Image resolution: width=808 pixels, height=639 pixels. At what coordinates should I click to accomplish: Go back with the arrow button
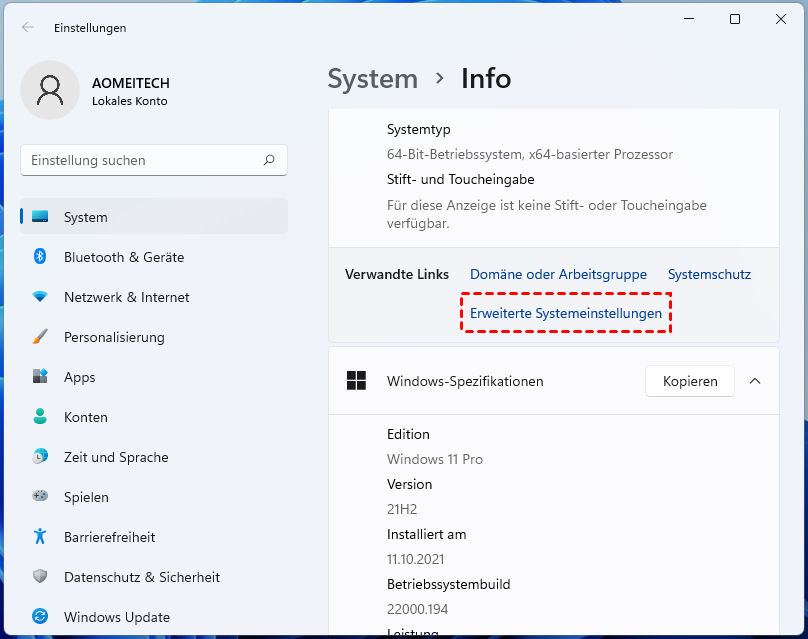27,28
